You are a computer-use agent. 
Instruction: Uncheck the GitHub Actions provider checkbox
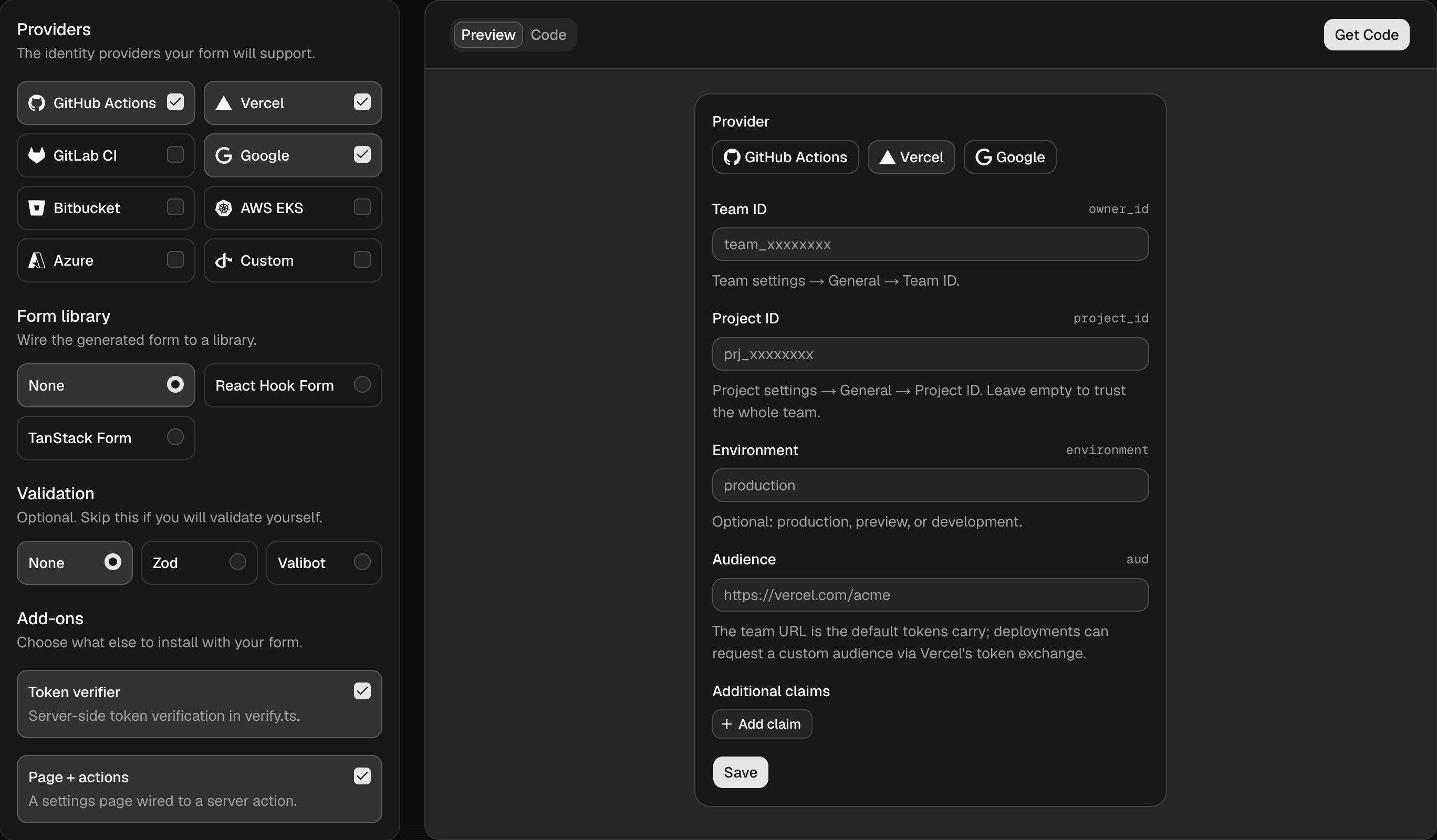click(x=175, y=102)
